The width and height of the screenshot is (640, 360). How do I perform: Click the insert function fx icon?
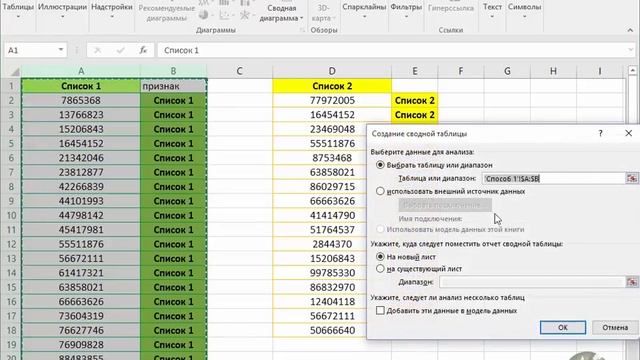click(x=143, y=50)
